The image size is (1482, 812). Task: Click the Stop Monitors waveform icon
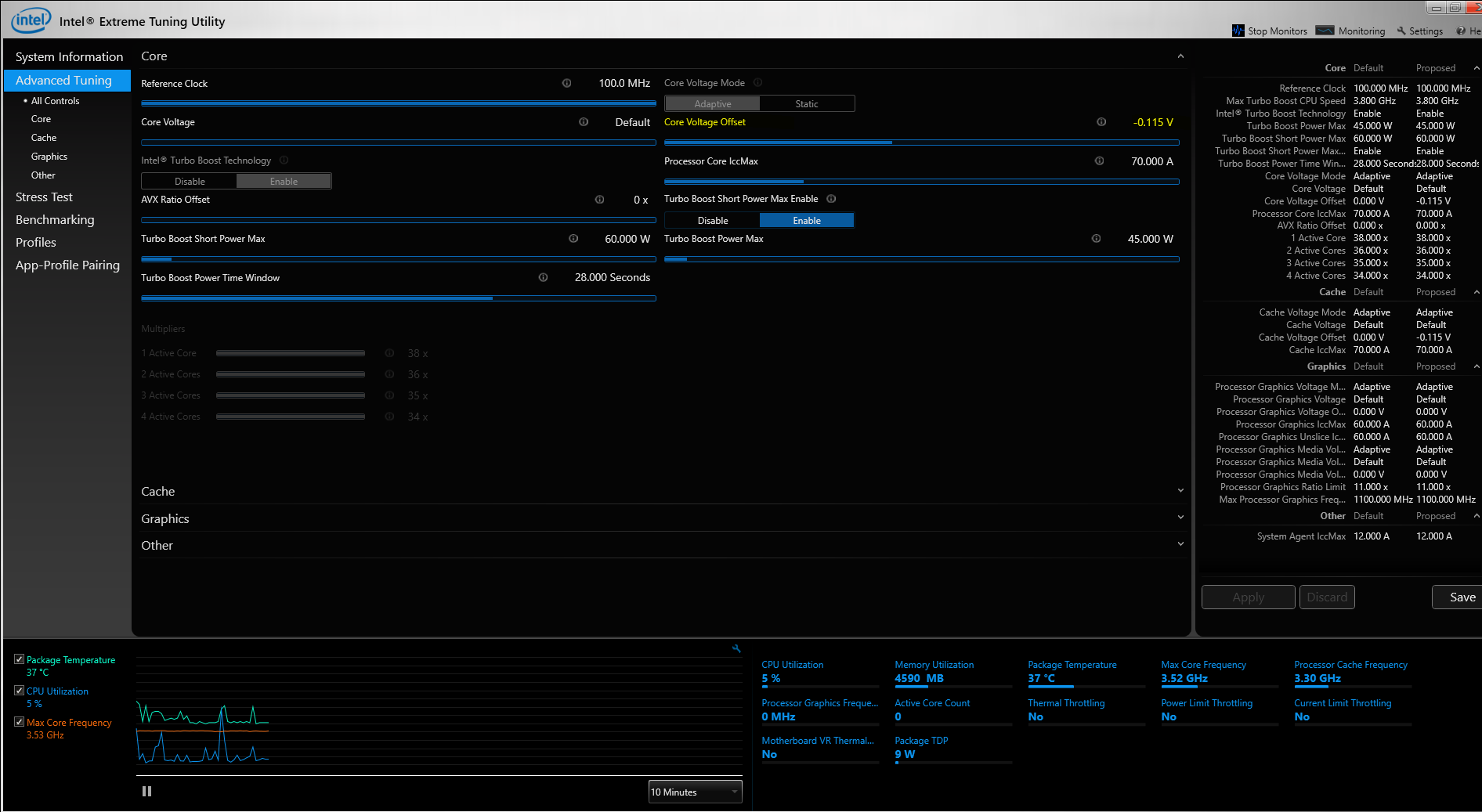[x=1238, y=31]
